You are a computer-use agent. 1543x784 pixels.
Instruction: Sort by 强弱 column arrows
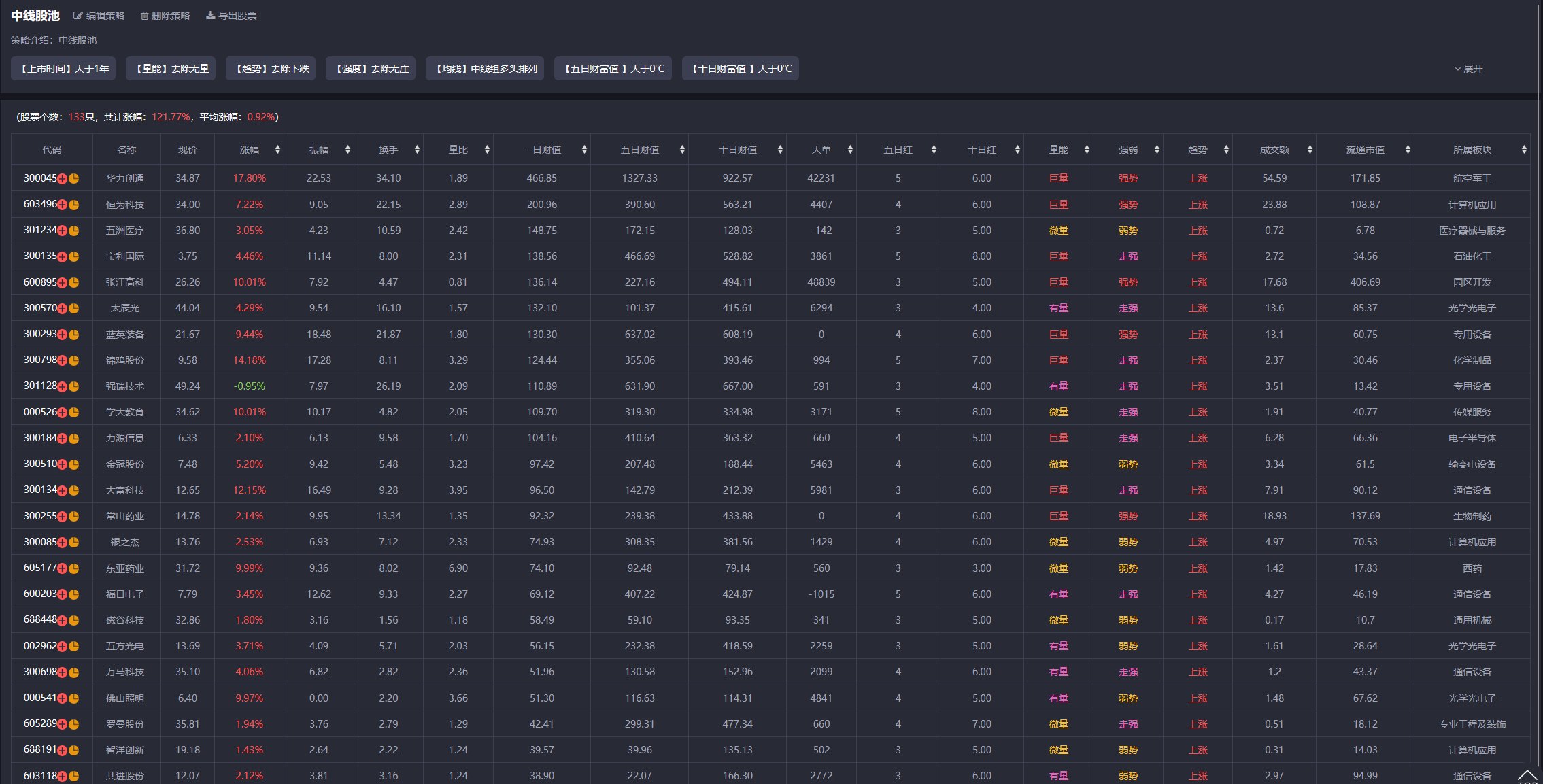point(1157,150)
